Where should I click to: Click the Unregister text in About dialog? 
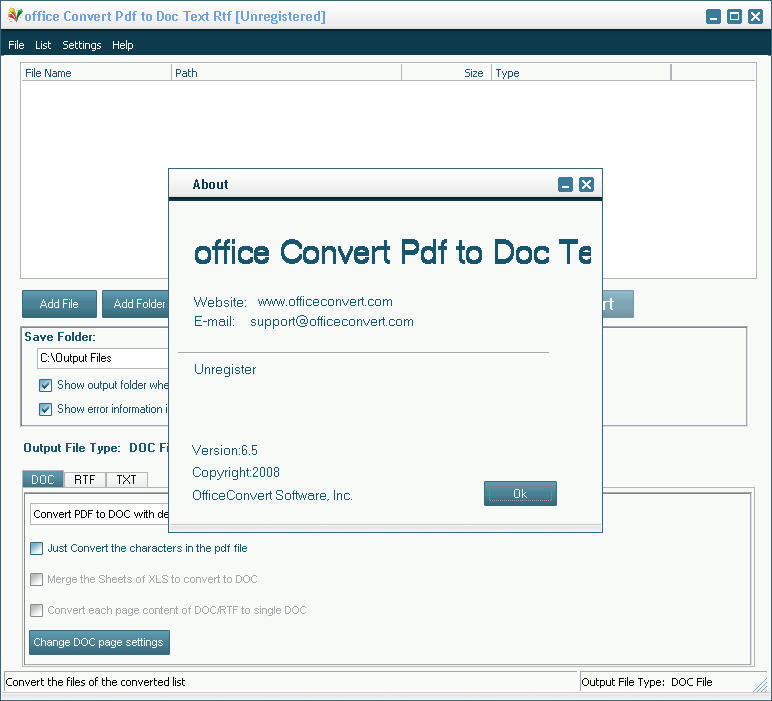click(225, 369)
